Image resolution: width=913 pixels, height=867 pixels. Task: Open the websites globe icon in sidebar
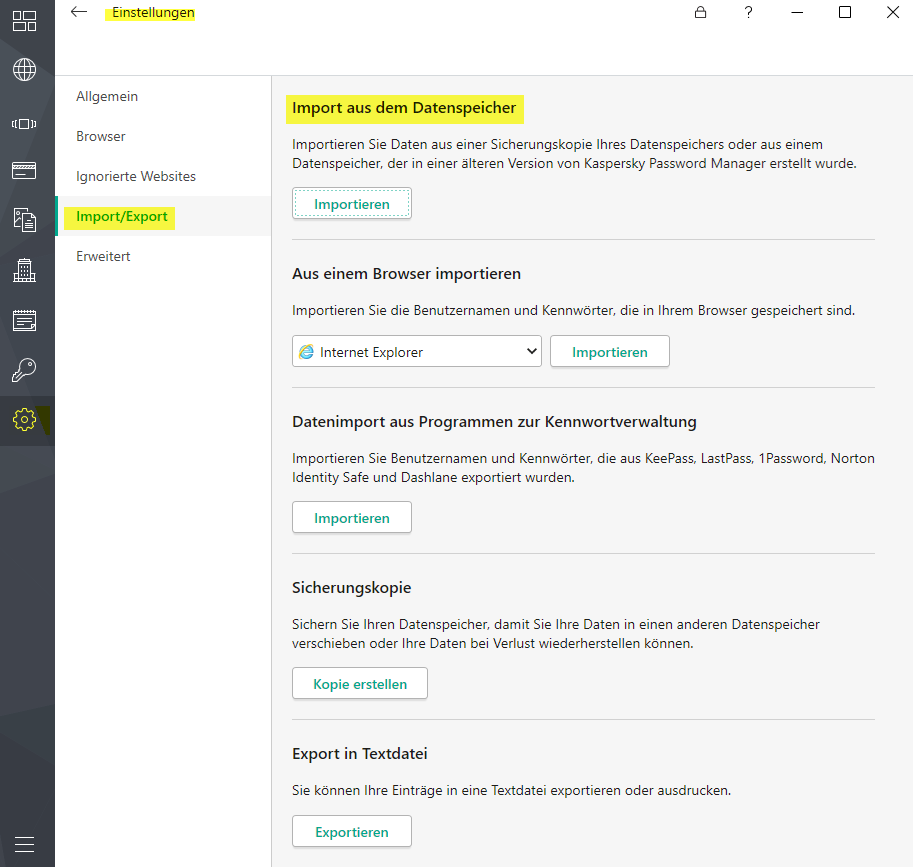tap(24, 70)
